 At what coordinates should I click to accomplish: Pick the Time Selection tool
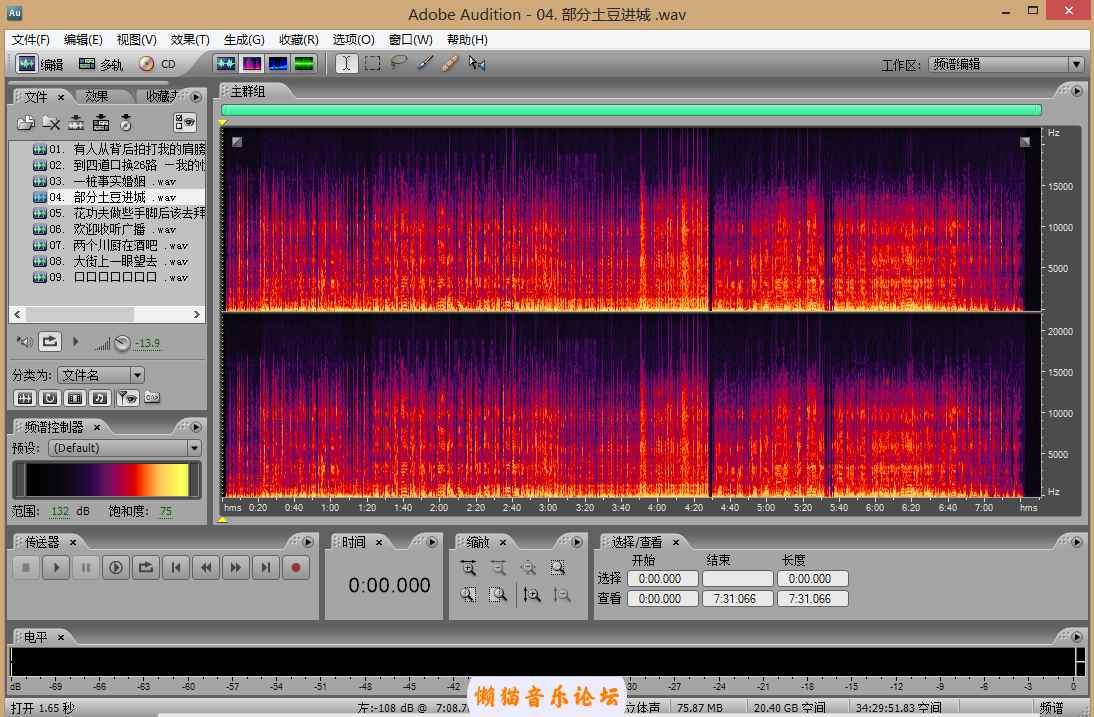click(346, 64)
